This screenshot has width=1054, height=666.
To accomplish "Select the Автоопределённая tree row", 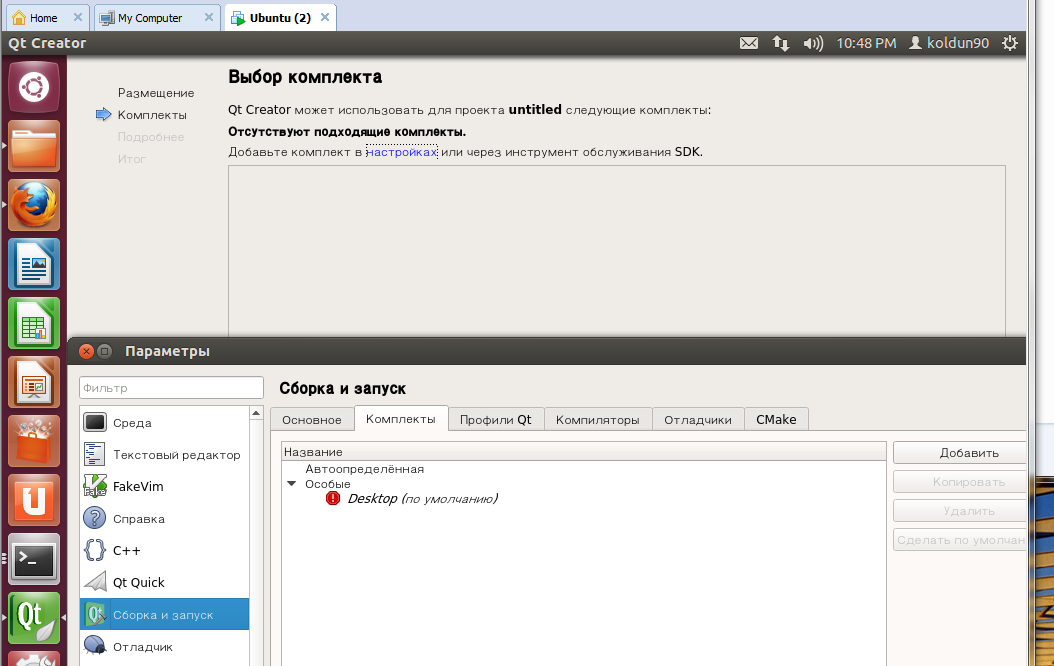I will 364,469.
